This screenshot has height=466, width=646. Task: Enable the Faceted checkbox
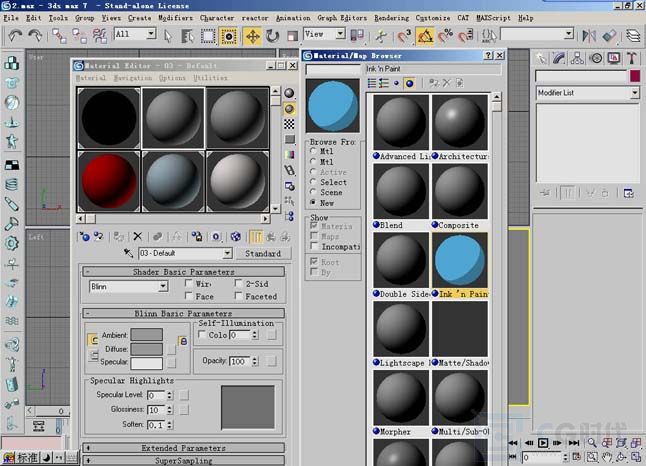tap(239, 296)
